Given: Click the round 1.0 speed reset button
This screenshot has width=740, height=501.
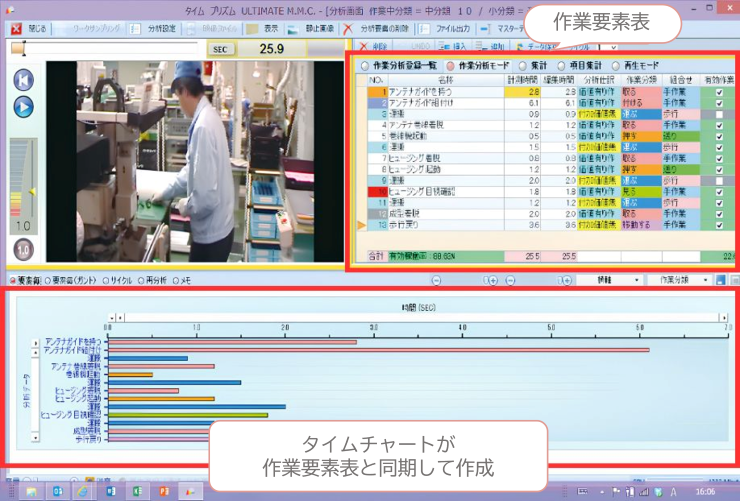Looking at the screenshot, I should coord(23,250).
